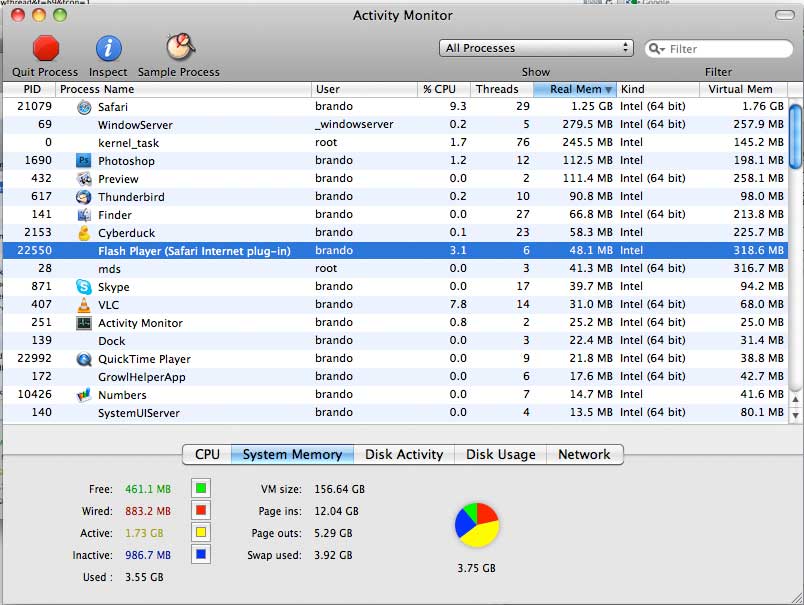Click the yellow Active memory swatch
Screen dimensions: 804x605
[x=201, y=532]
